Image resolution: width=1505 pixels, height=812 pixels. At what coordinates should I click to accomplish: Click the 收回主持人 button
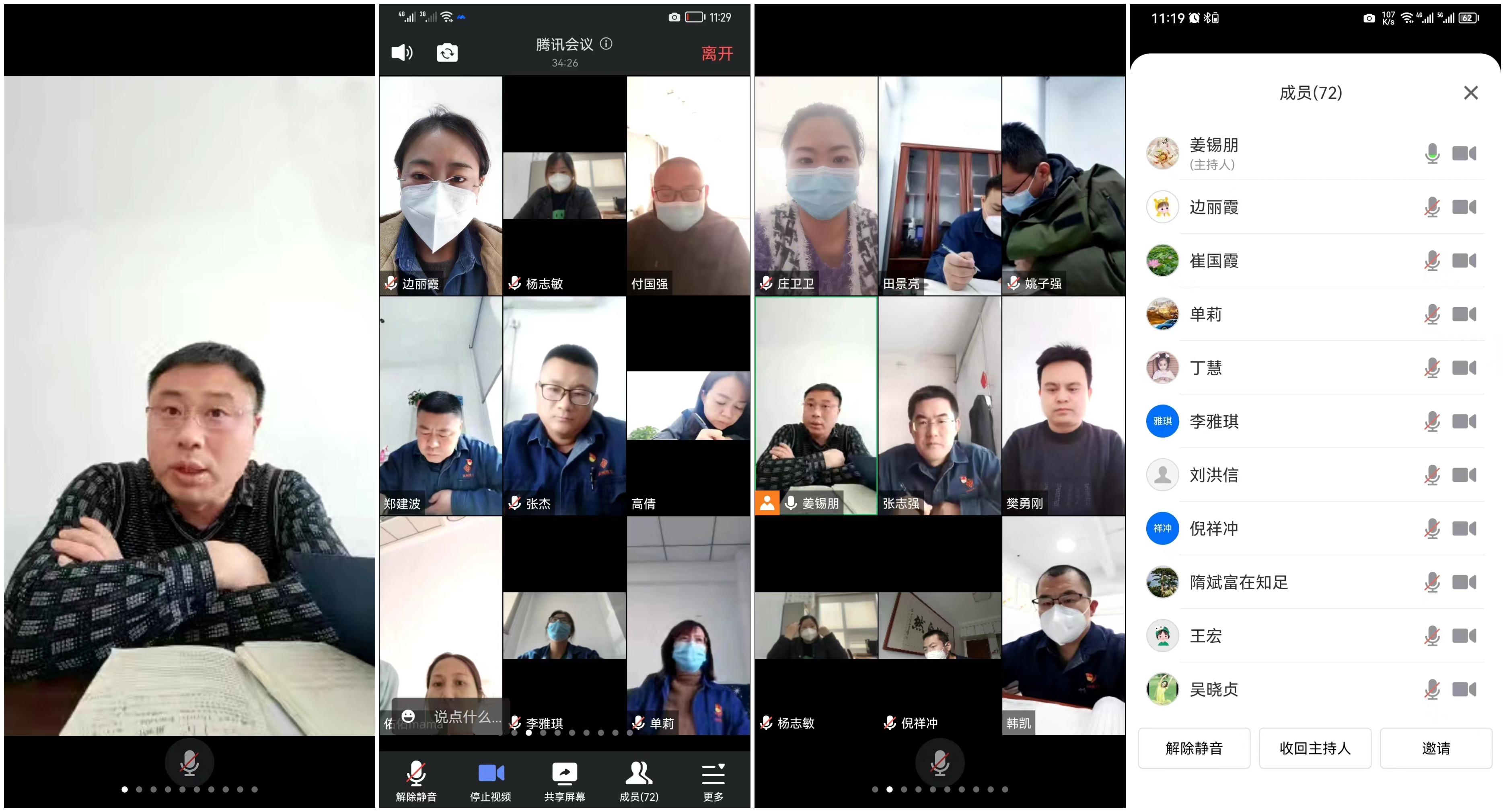click(1314, 748)
